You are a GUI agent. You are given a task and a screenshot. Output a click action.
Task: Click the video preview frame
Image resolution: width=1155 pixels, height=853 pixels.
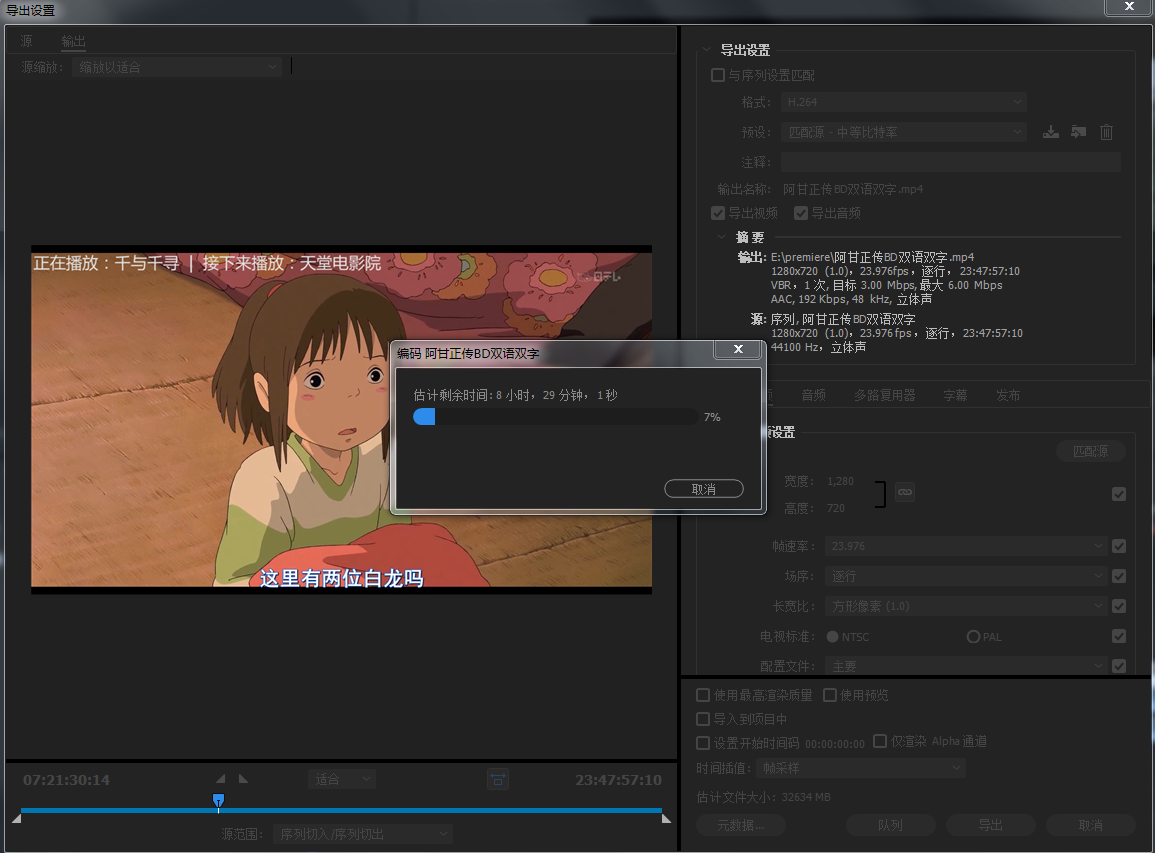tap(341, 420)
